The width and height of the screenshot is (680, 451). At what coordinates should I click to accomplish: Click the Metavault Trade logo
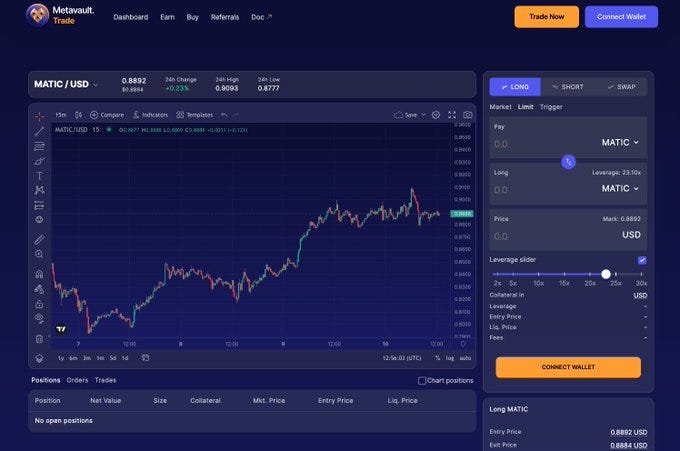pyautogui.click(x=60, y=16)
